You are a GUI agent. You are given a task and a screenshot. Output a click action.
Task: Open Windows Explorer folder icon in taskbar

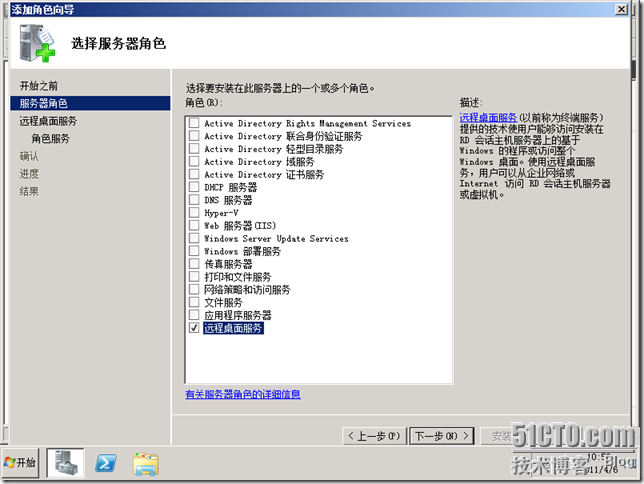coord(146,464)
